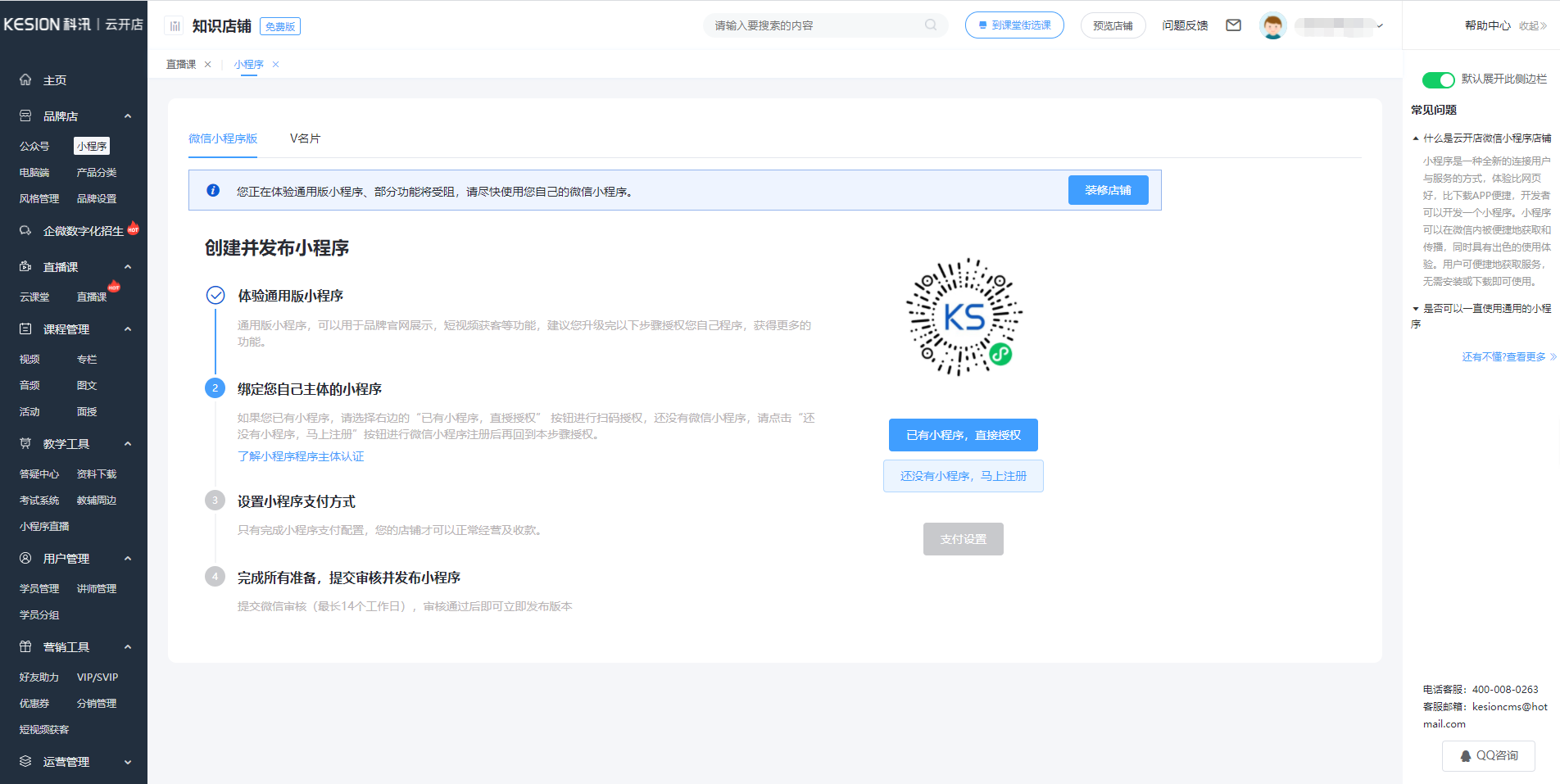The height and width of the screenshot is (784, 1560).
Task: Click 帮助中心 link
Action: 1488,25
